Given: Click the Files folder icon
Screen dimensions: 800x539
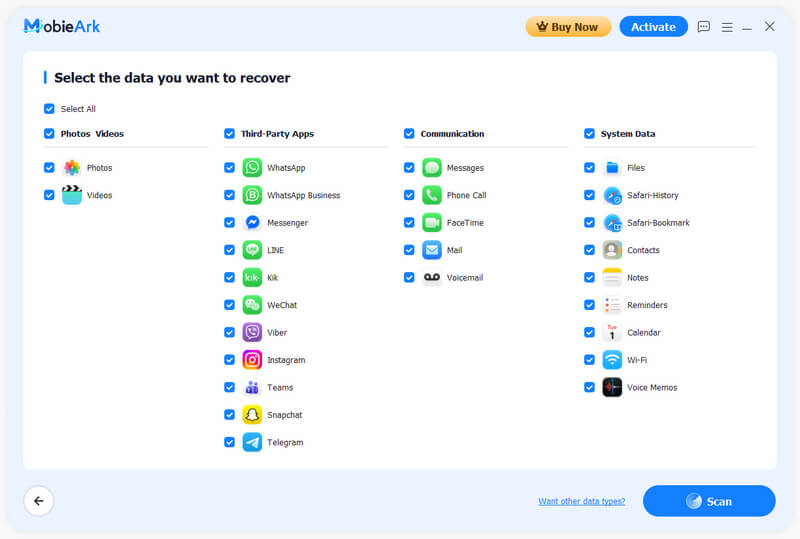Looking at the screenshot, I should 612,167.
